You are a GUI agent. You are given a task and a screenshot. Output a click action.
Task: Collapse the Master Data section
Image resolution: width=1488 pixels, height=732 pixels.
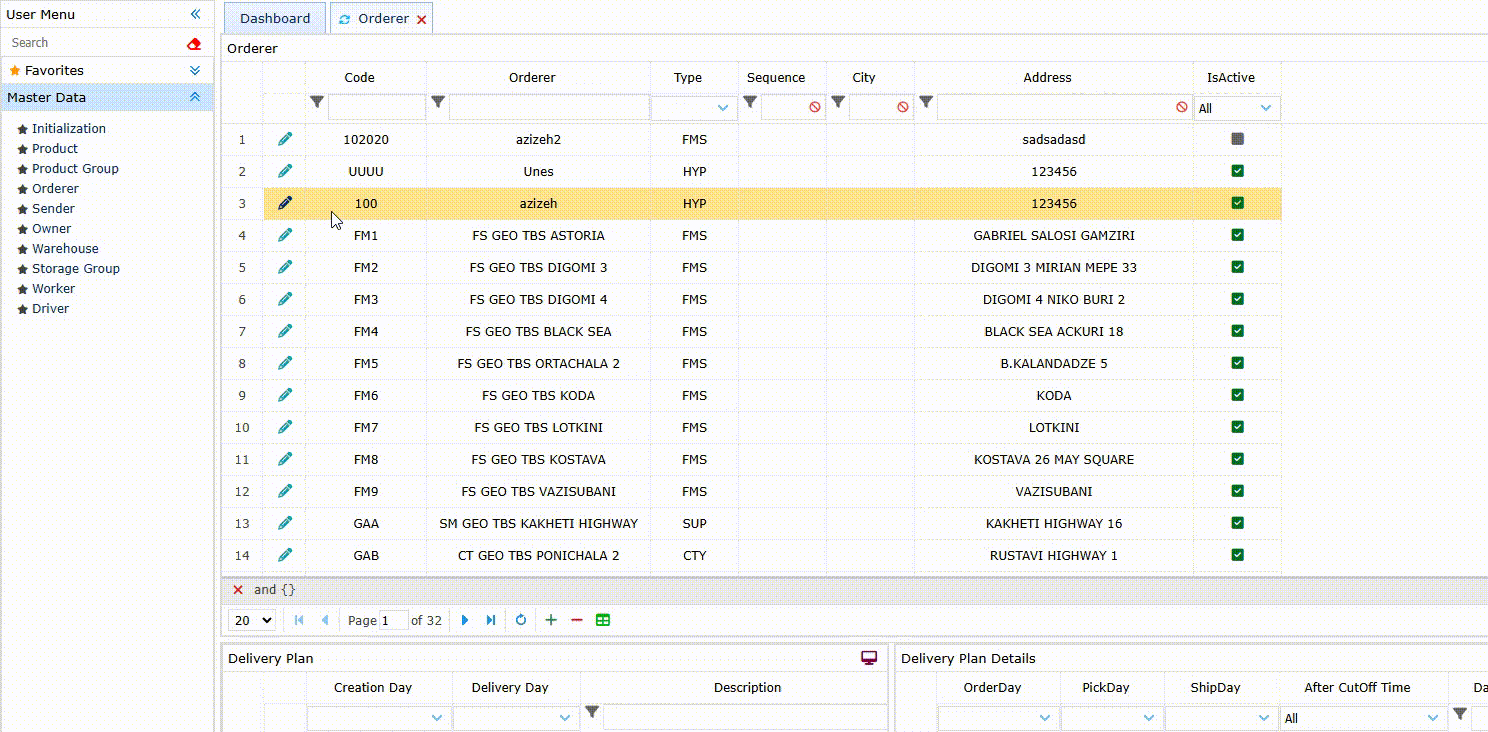tap(196, 97)
